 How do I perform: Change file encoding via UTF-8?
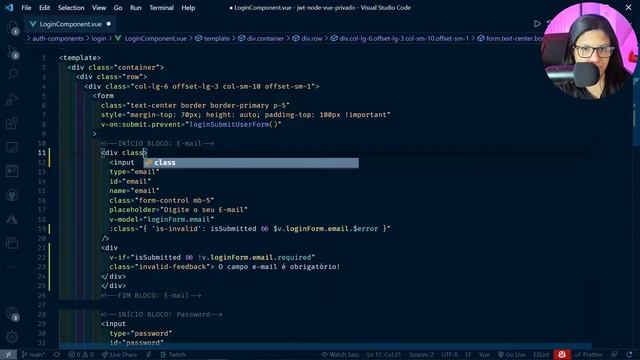[449, 355]
